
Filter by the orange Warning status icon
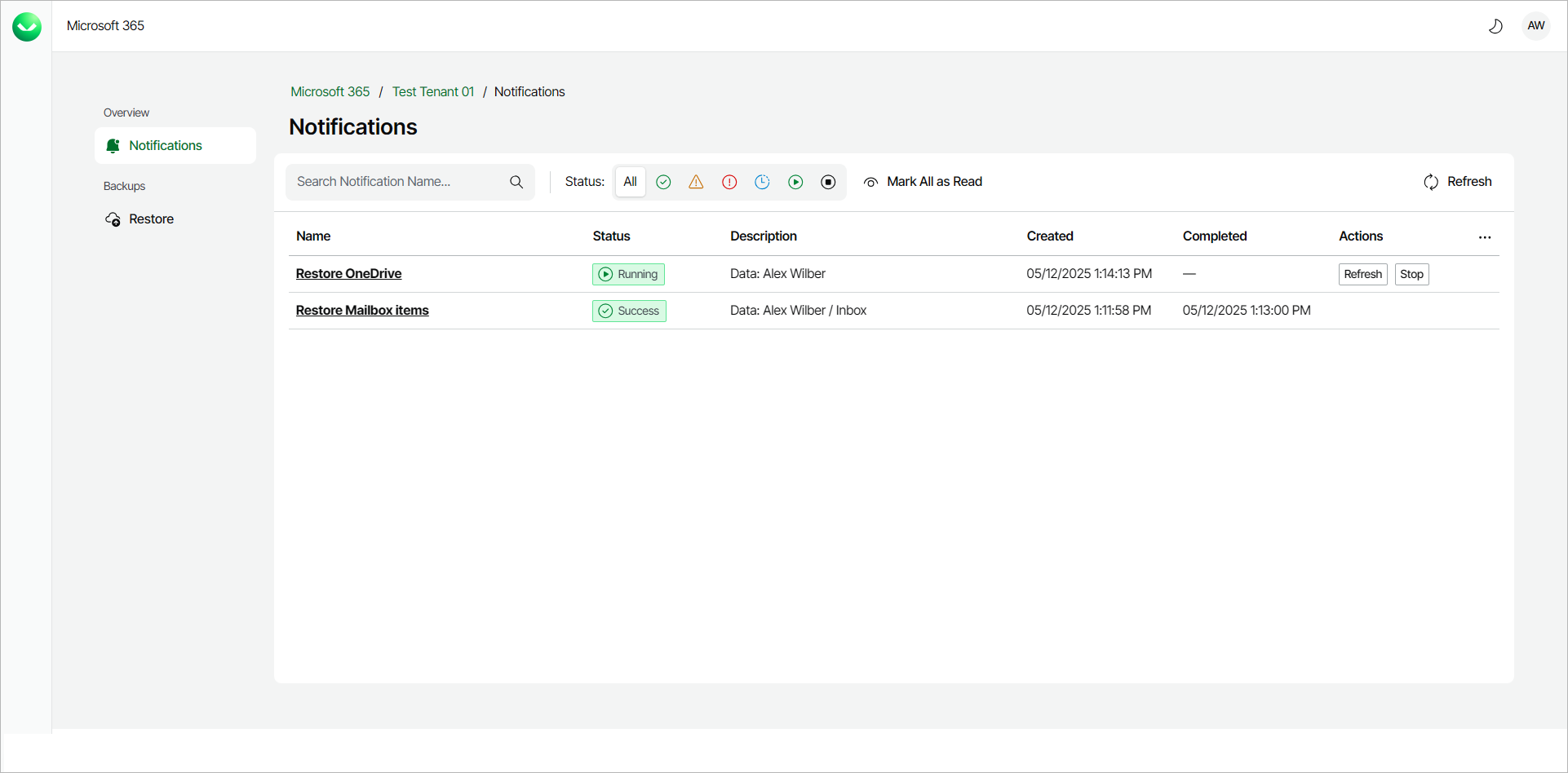[696, 182]
